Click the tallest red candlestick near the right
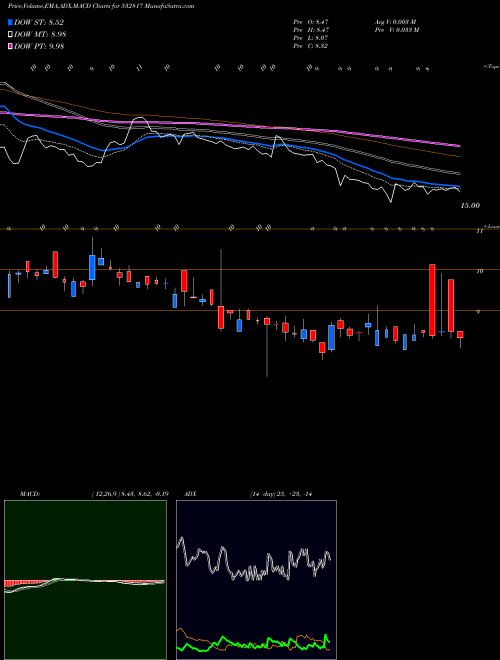Image resolution: width=500 pixels, height=660 pixels. 432,300
